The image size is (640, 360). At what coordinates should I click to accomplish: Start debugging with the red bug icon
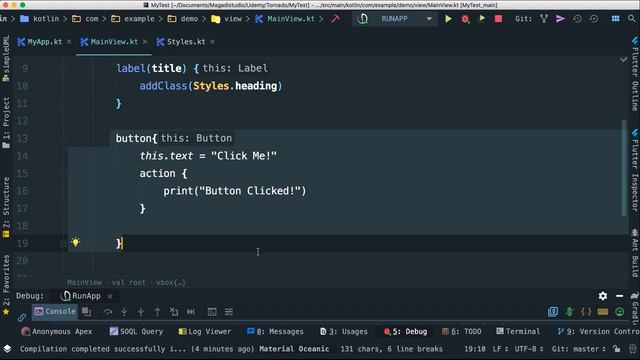(465, 19)
